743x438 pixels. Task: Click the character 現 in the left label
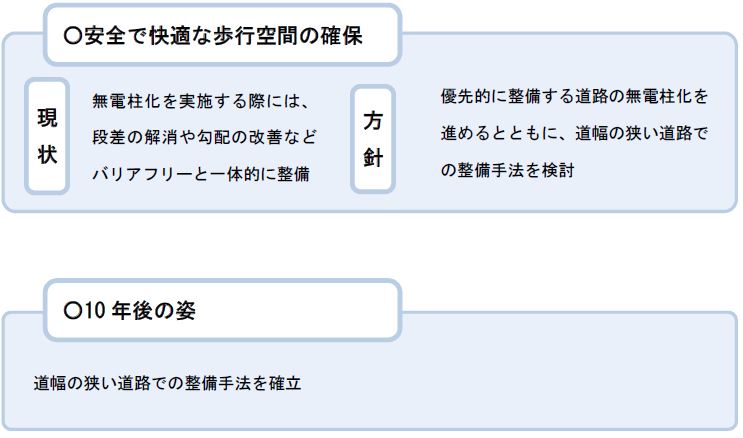tap(47, 118)
